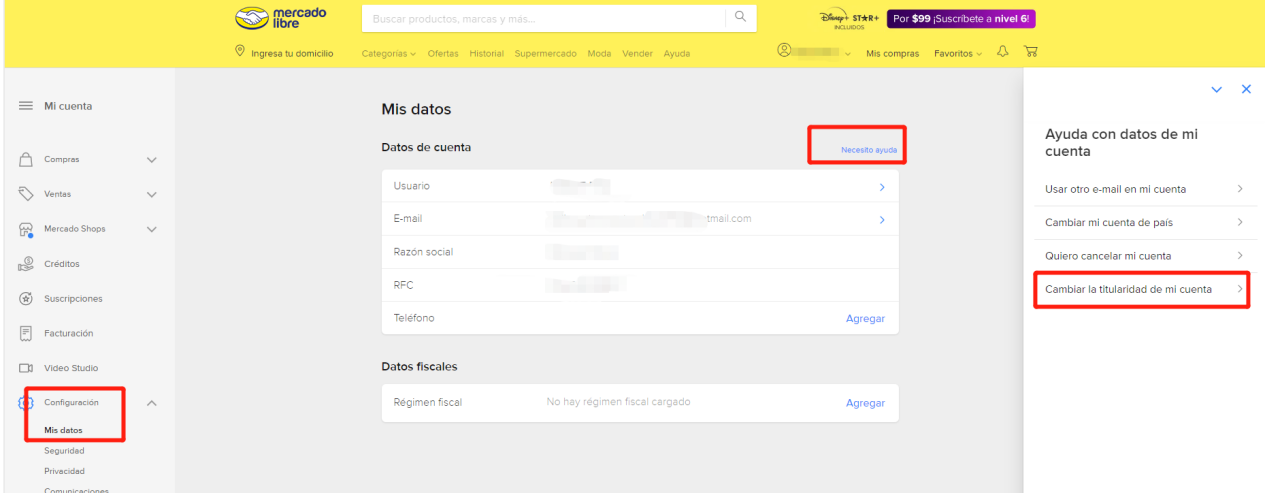The height and width of the screenshot is (493, 1265).
Task: Open the notifications bell icon
Action: point(1003,53)
